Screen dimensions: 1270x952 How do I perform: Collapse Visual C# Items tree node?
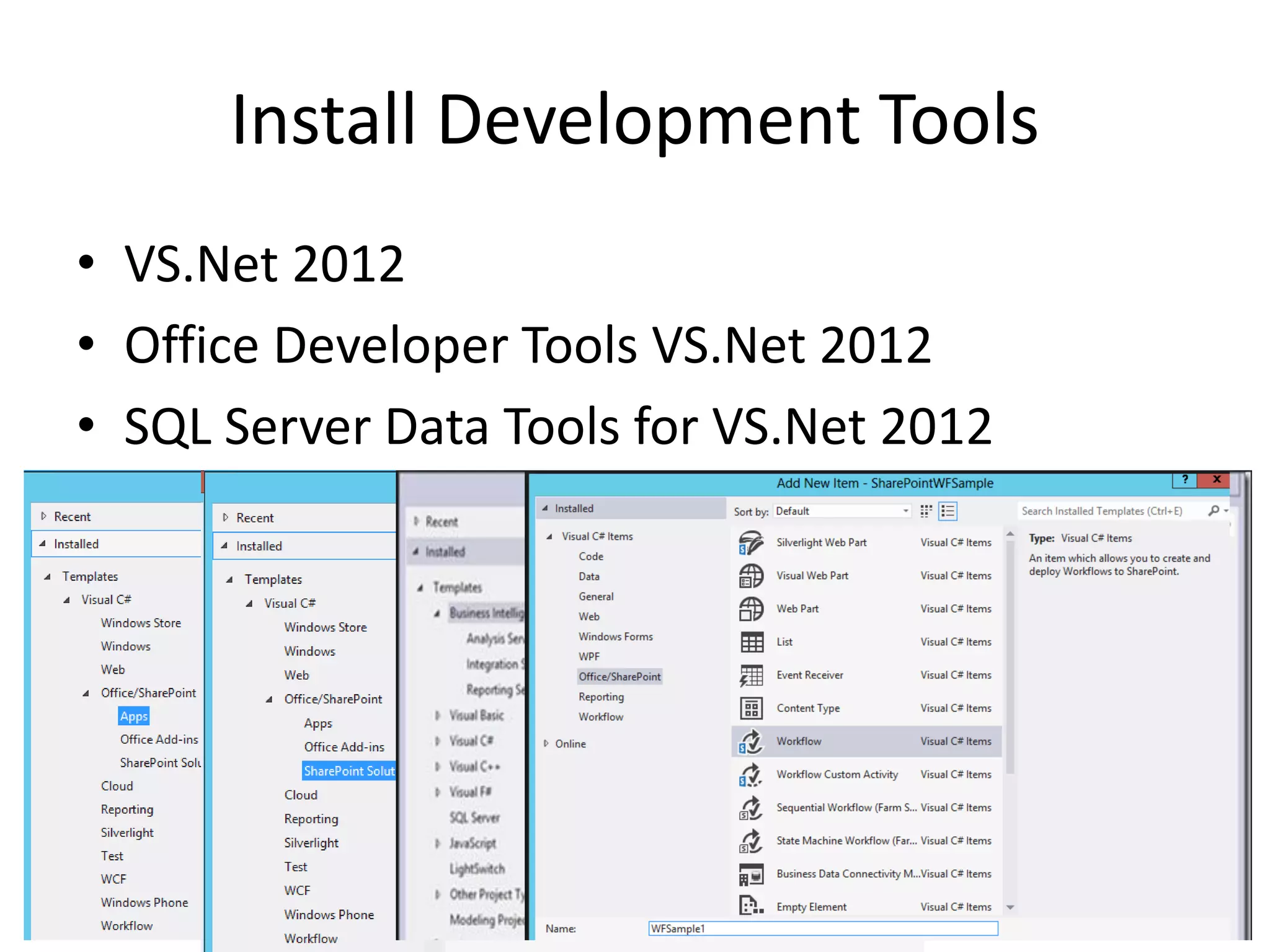[549, 537]
